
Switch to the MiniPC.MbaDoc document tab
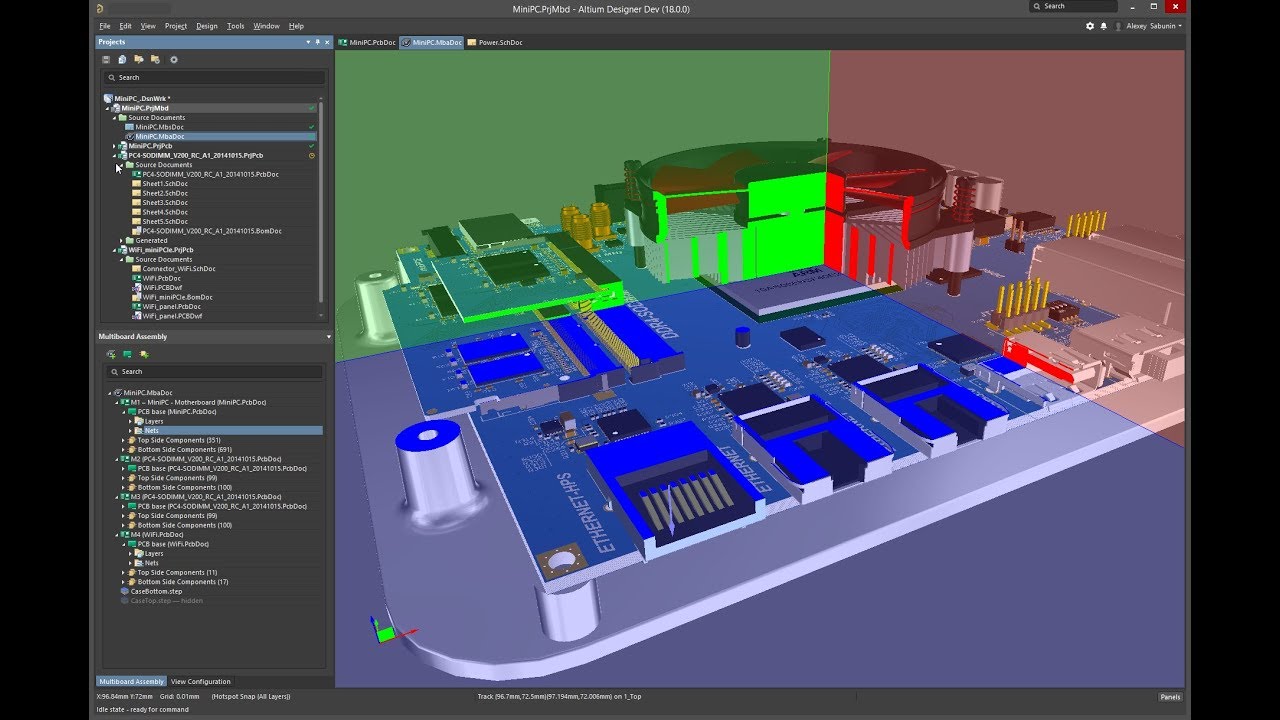click(x=432, y=43)
